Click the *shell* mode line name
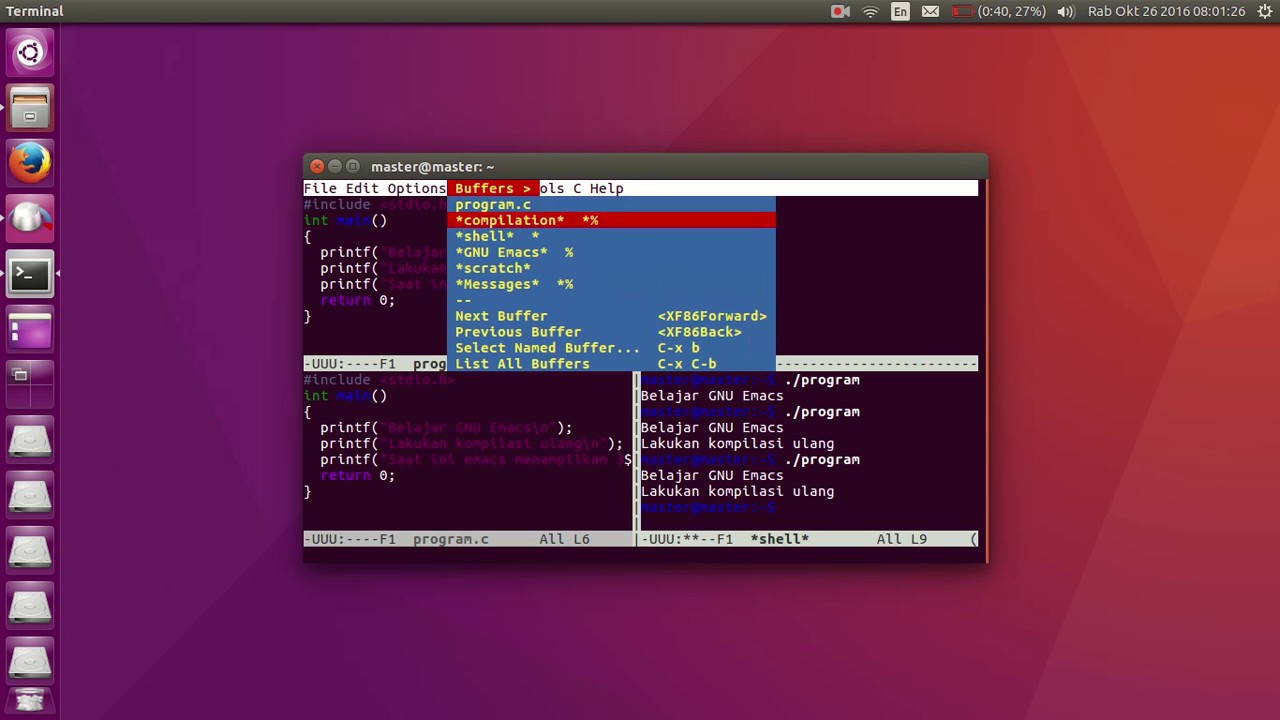This screenshot has width=1280, height=720. [779, 539]
